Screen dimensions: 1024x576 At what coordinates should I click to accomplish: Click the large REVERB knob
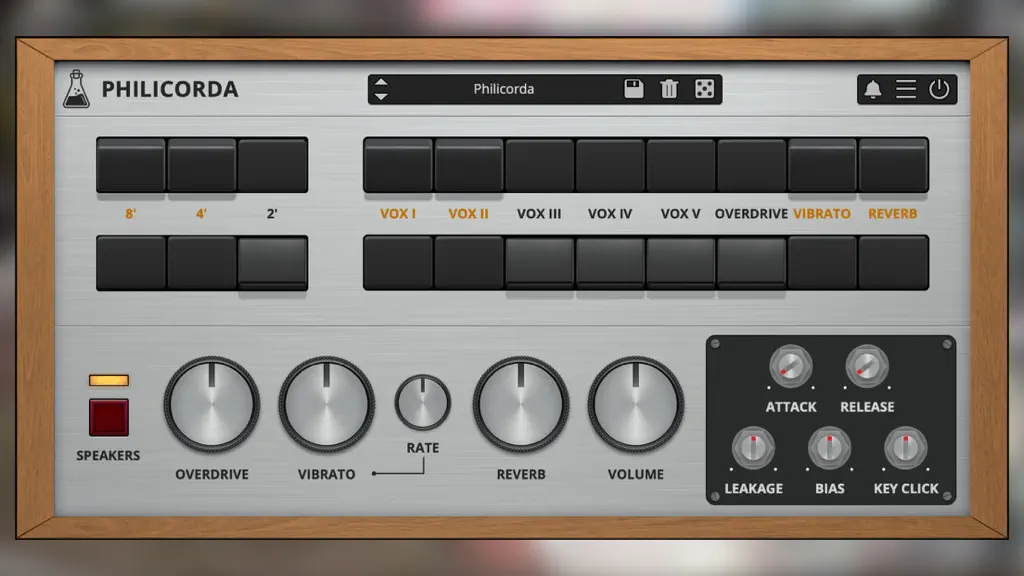[520, 404]
